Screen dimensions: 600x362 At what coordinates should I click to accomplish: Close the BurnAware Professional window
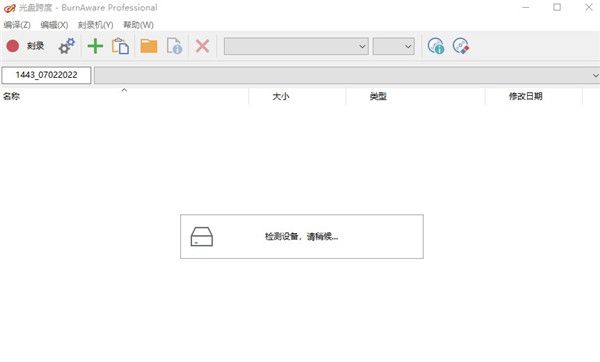pos(589,7)
